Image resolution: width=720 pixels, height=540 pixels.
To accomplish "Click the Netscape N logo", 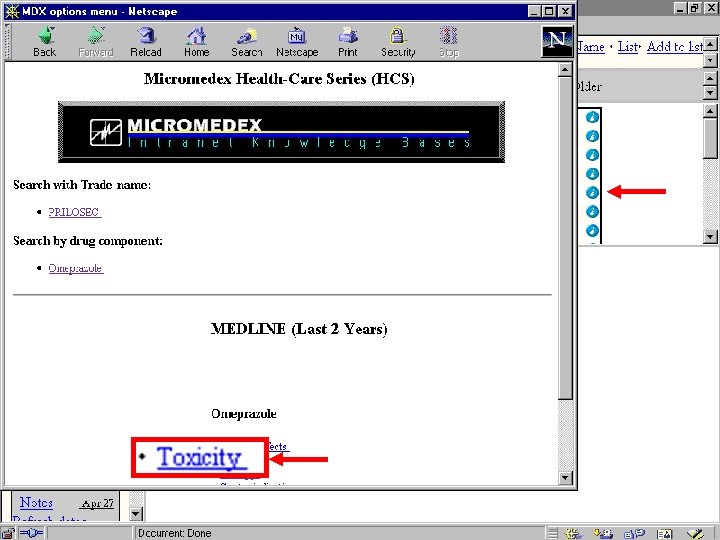I will click(557, 42).
